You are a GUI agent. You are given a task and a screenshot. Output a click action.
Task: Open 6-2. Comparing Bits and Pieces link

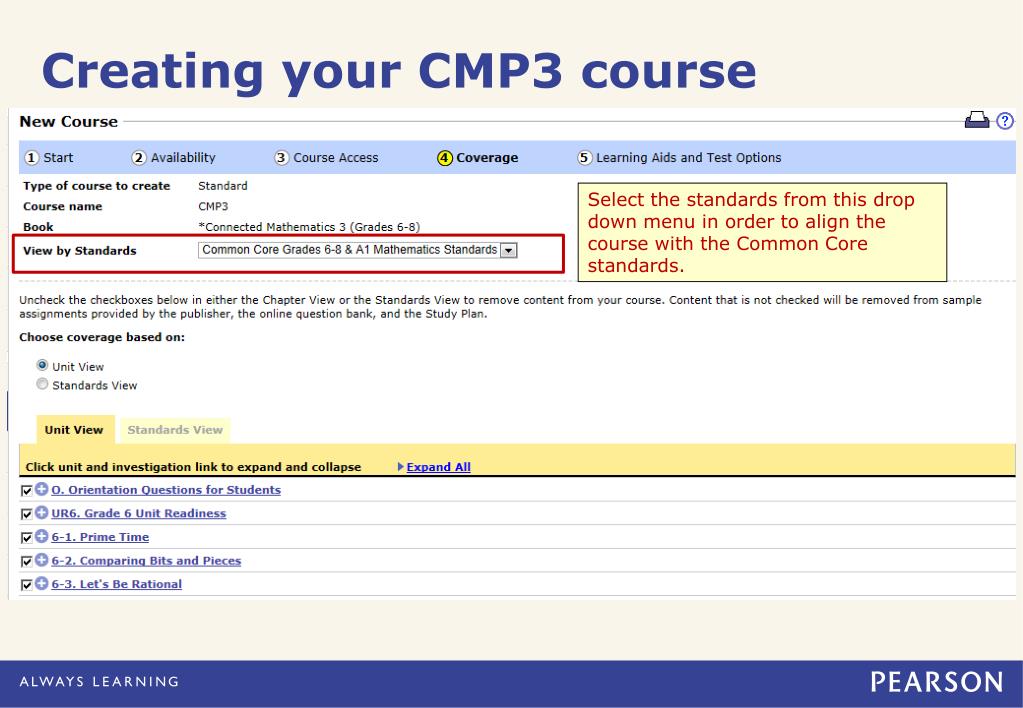[146, 561]
